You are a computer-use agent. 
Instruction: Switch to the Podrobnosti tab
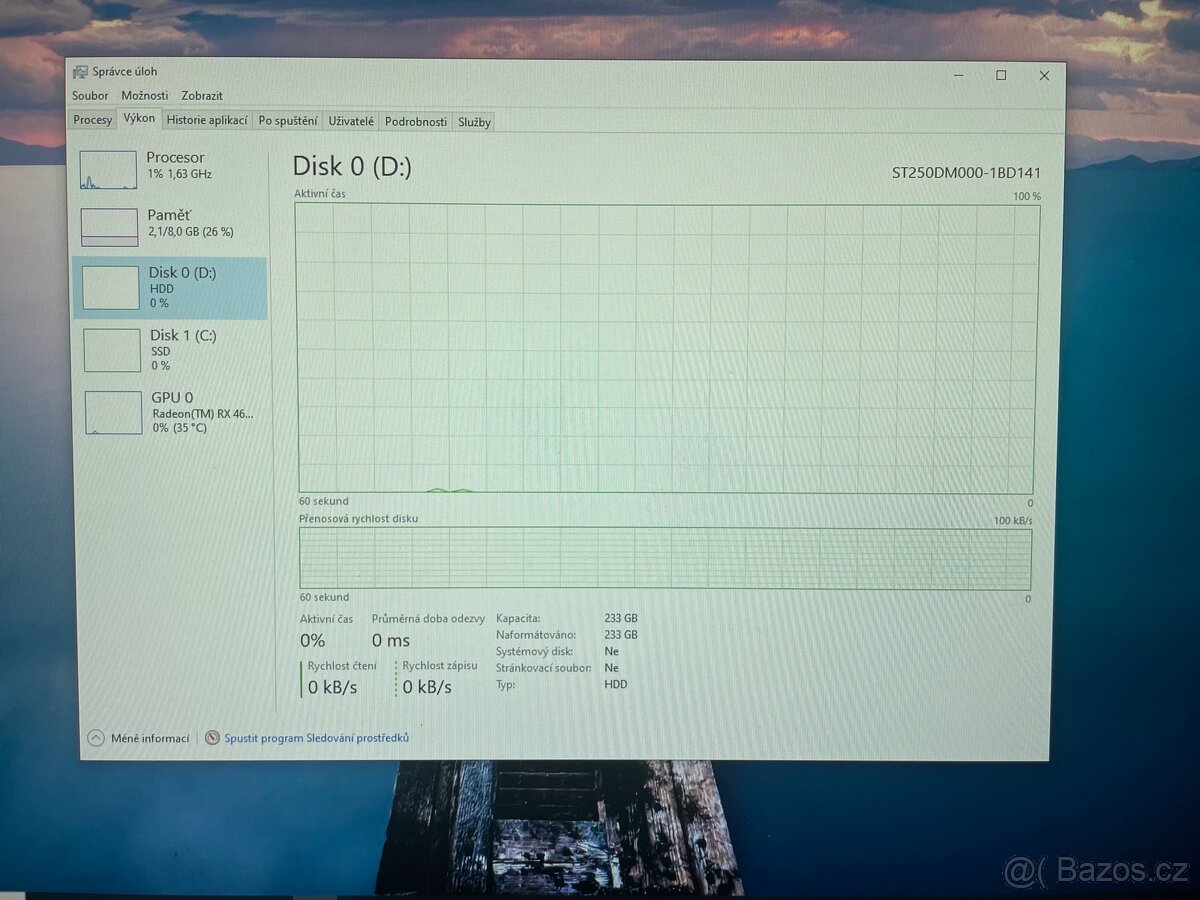[x=416, y=122]
